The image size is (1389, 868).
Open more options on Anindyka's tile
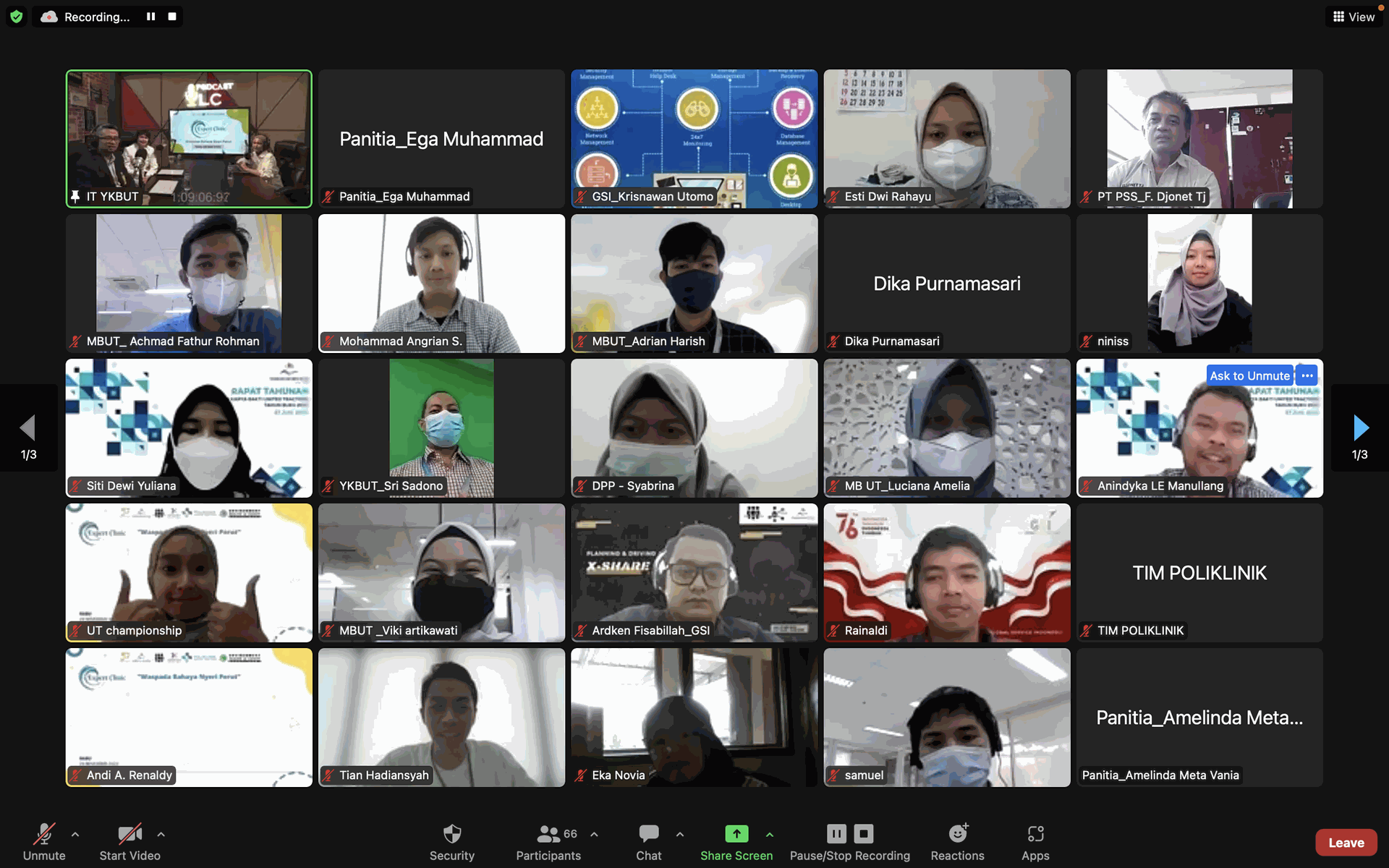tap(1307, 375)
